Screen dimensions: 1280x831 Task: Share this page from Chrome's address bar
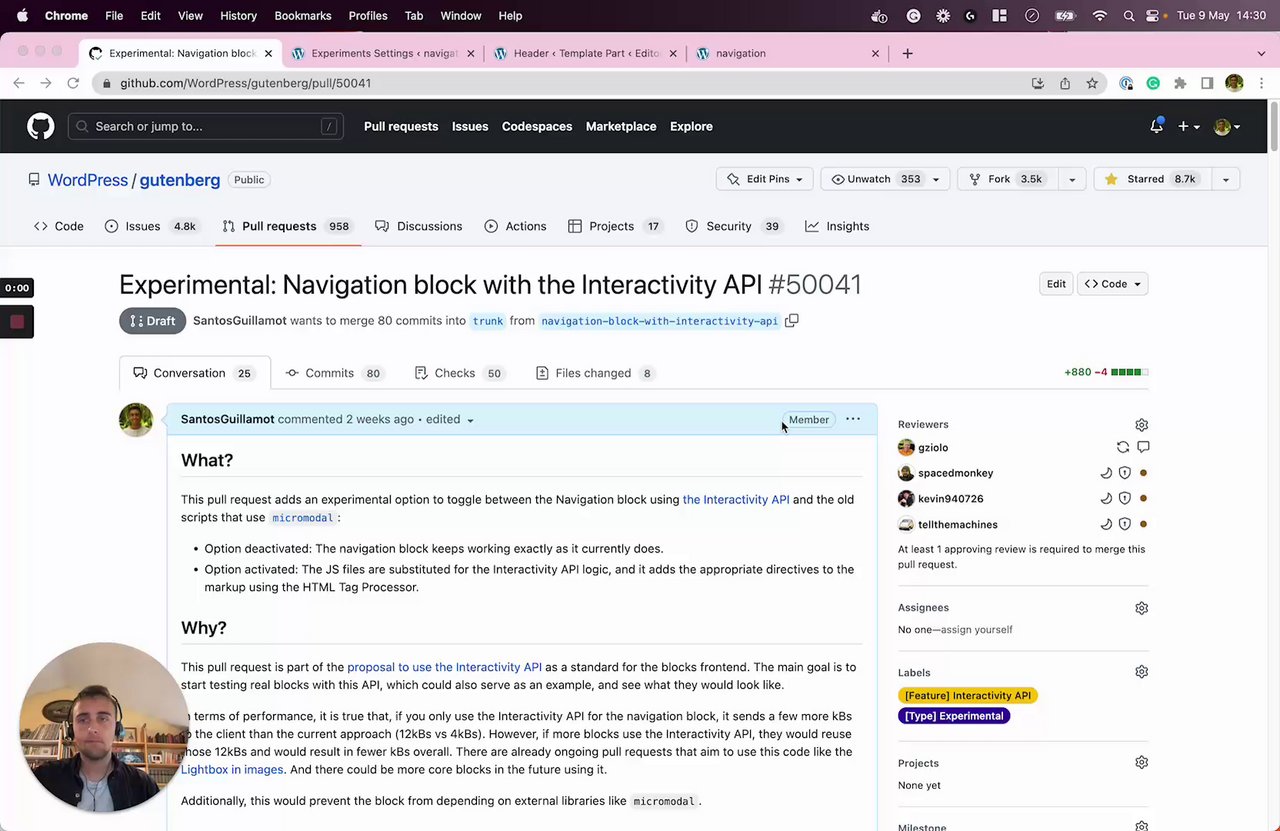point(1065,83)
